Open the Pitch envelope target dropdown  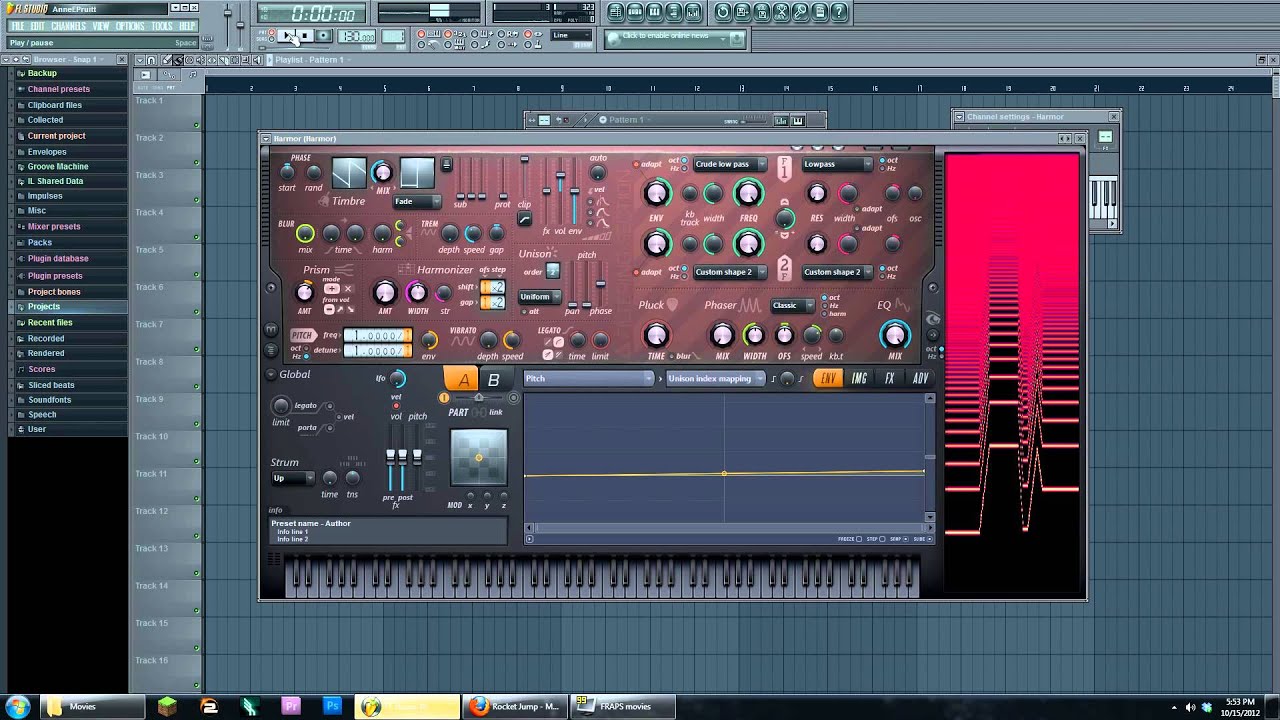pos(589,378)
